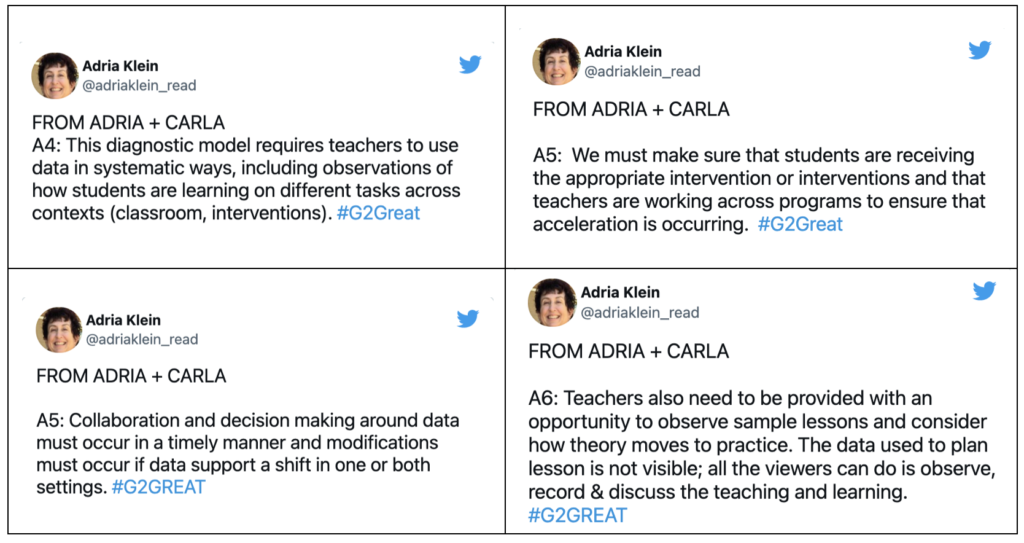Viewport: 1024px width, 543px height.
Task: Open @adriaklein_read handle in A6 tweet
Action: [640, 312]
